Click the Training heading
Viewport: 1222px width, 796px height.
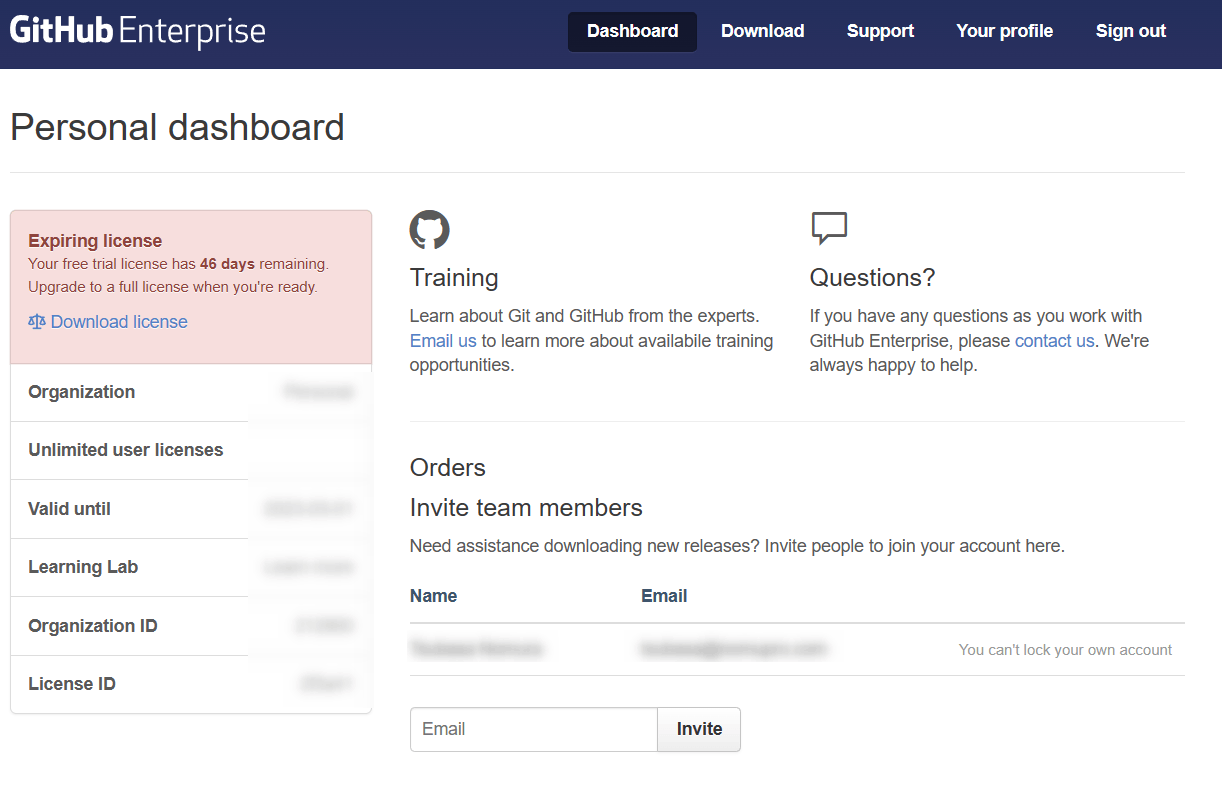pyautogui.click(x=454, y=277)
